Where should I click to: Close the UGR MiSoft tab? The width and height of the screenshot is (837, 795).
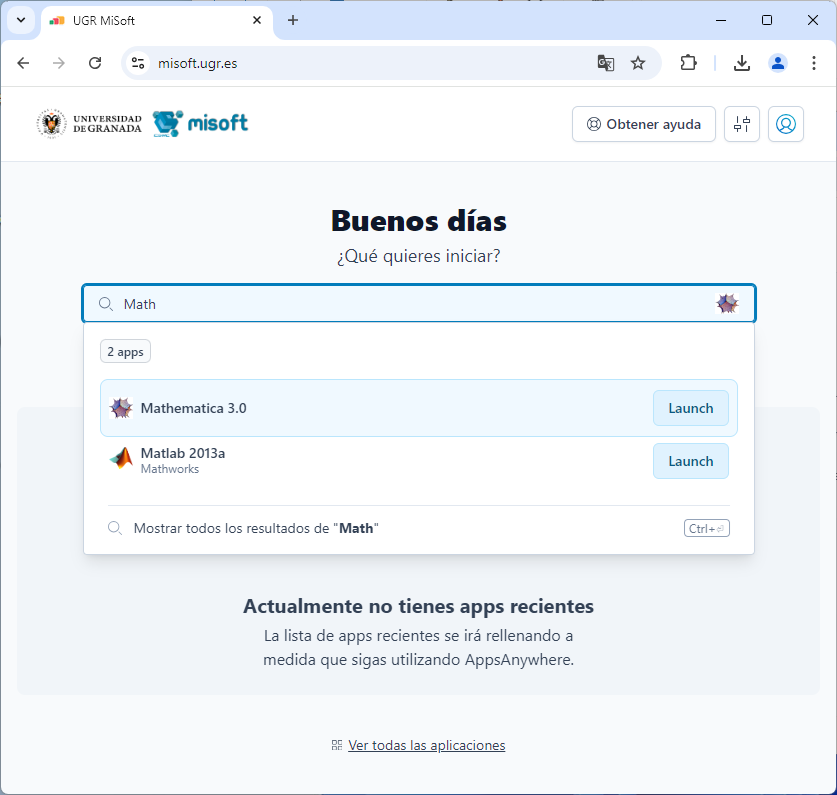(x=257, y=20)
